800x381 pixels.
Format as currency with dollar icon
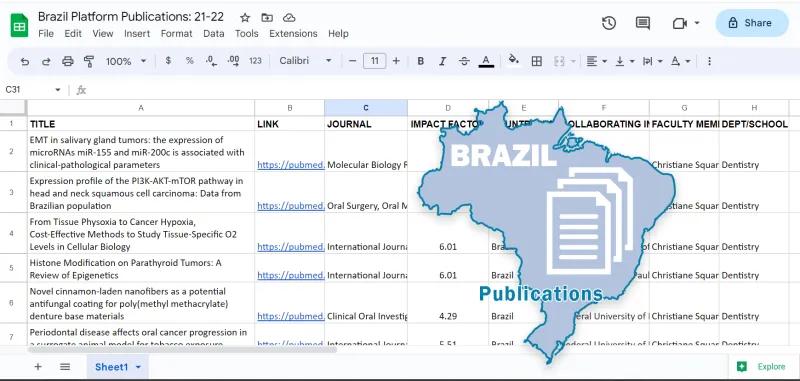(168, 61)
